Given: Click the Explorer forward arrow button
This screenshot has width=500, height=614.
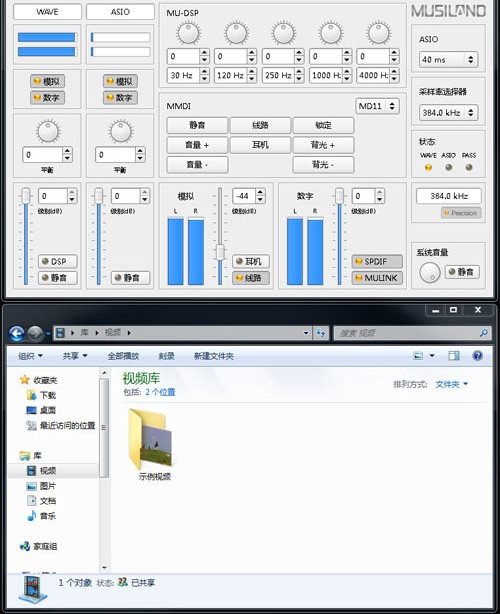Looking at the screenshot, I should [x=35, y=333].
